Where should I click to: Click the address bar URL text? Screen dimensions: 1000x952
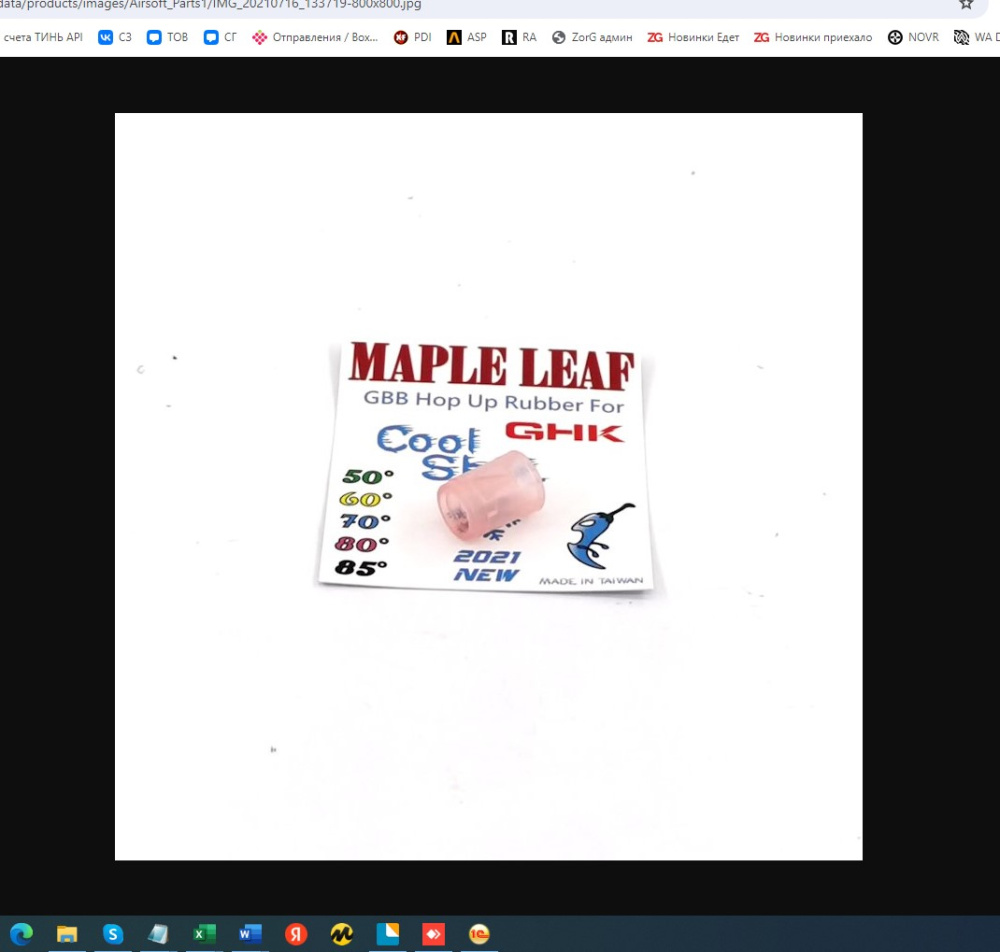(210, 4)
